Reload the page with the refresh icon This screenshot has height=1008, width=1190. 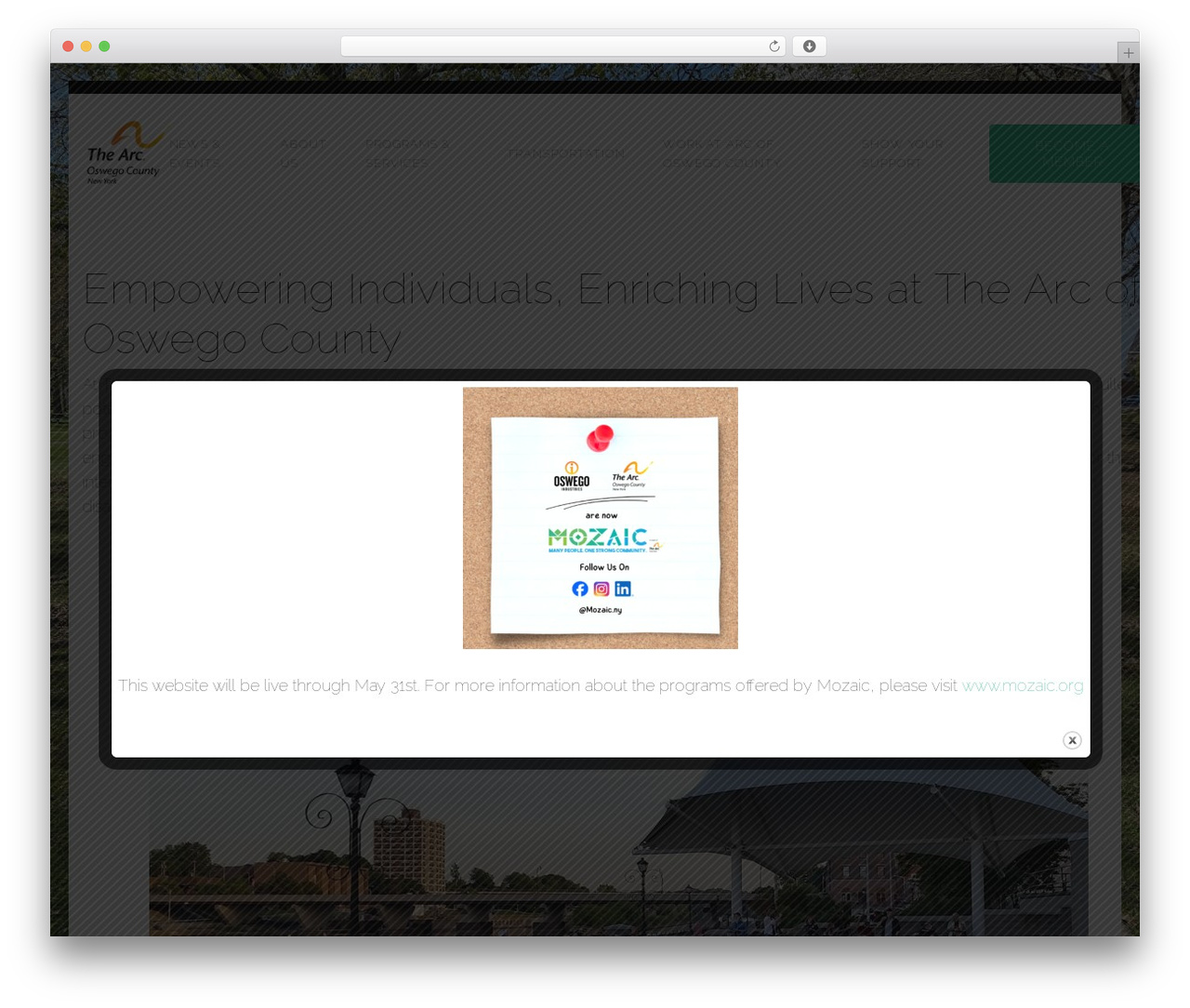tap(773, 46)
